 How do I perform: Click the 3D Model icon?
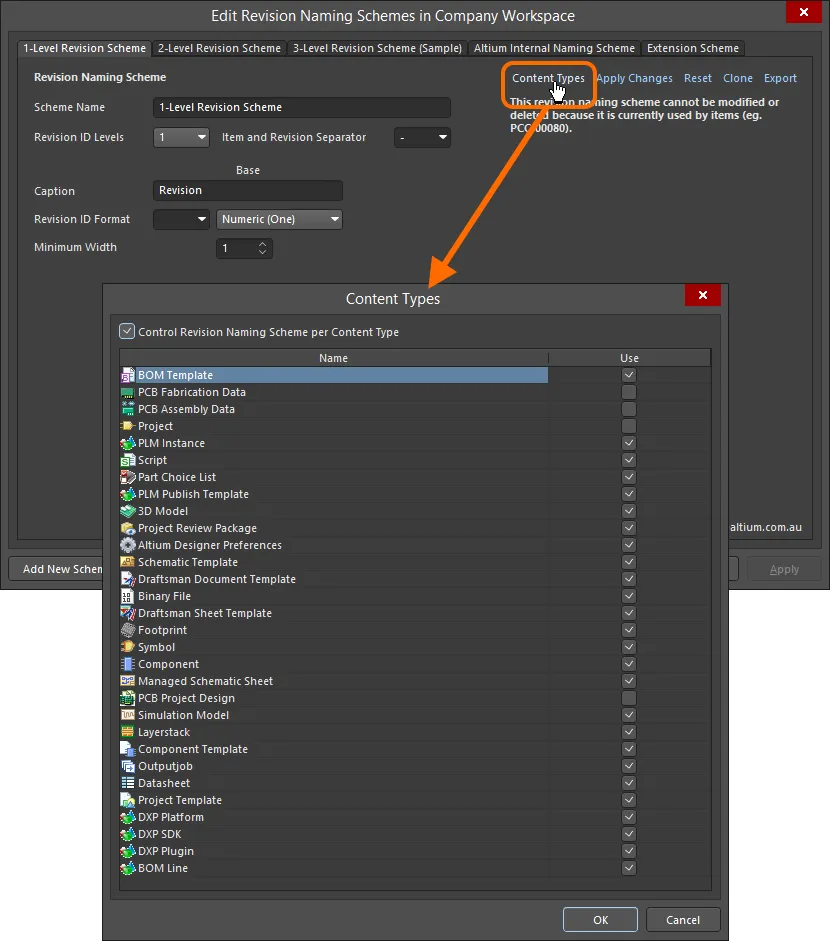pos(127,511)
